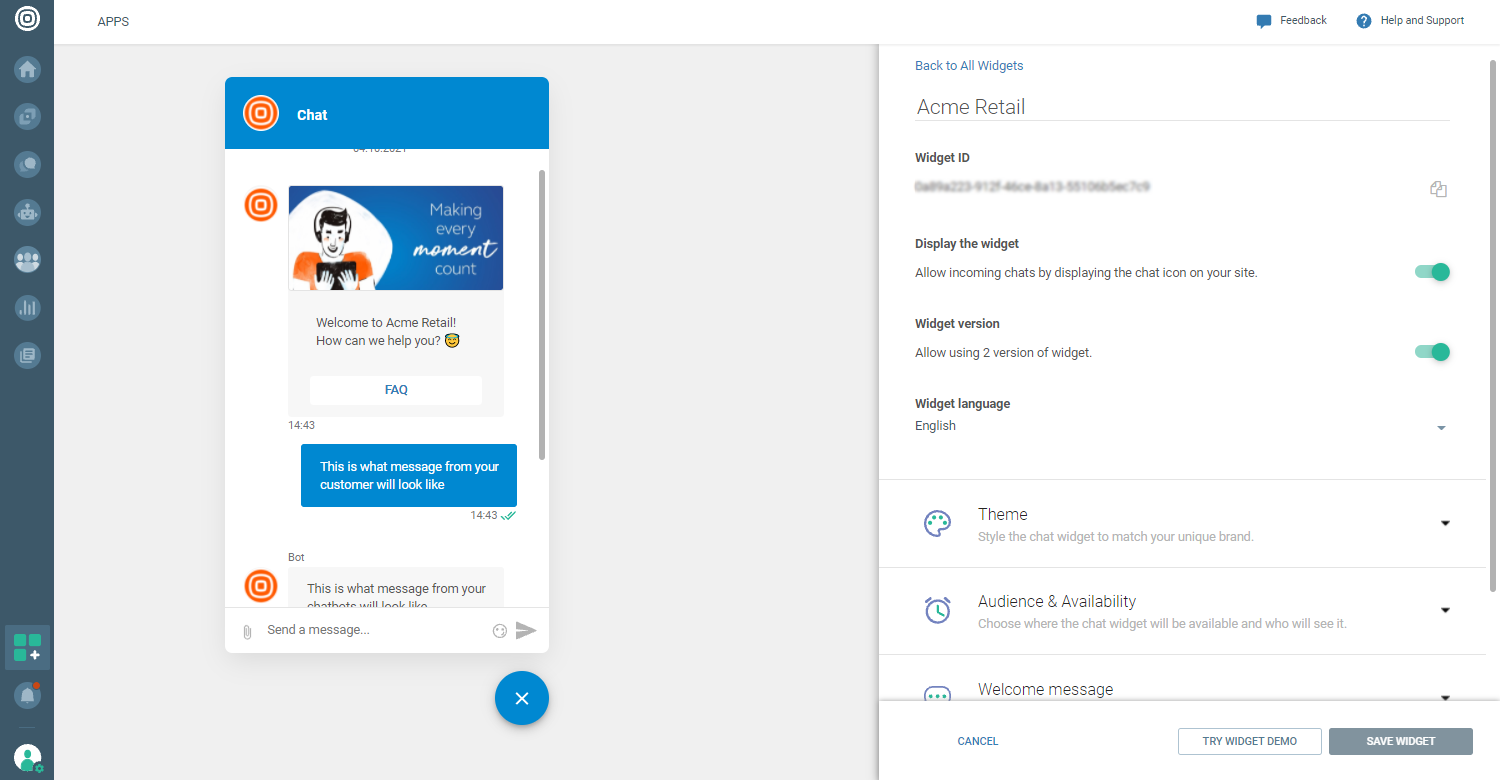Click the Infobip logo in the sidebar
This screenshot has height=780, width=1500.
(27, 19)
